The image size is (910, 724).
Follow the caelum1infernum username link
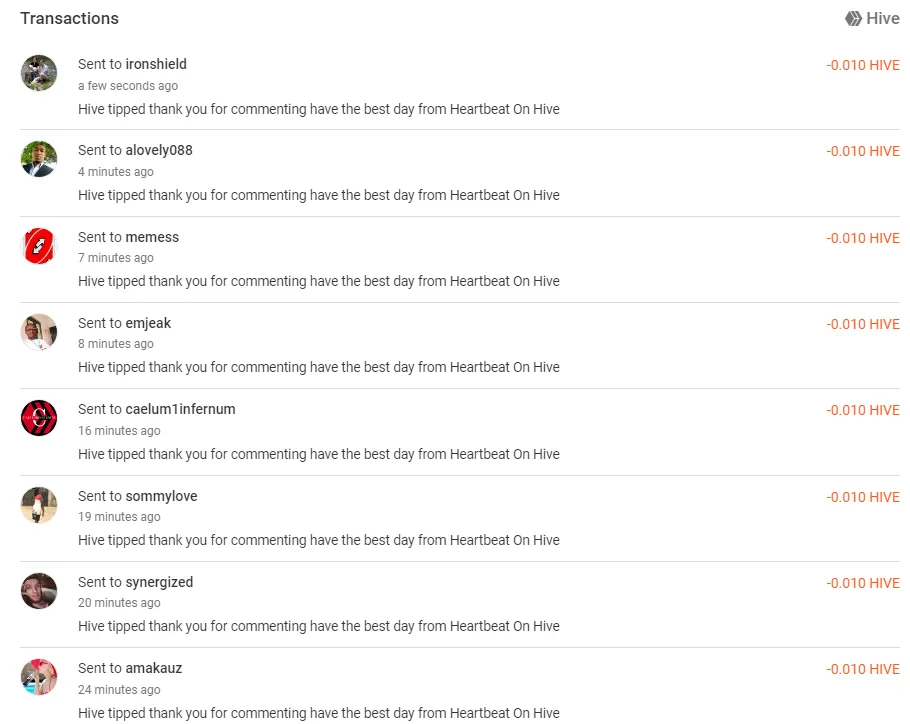[180, 409]
